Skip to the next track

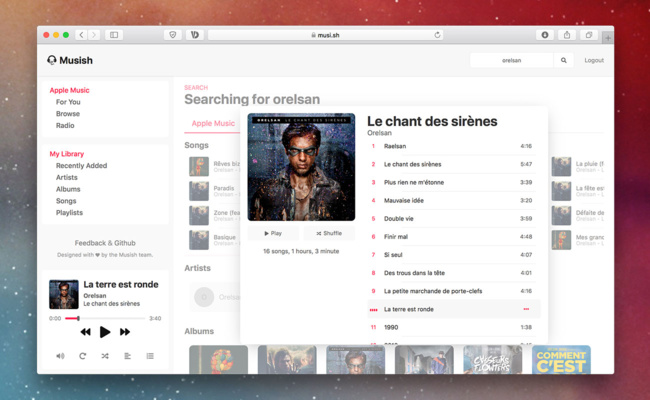point(125,332)
